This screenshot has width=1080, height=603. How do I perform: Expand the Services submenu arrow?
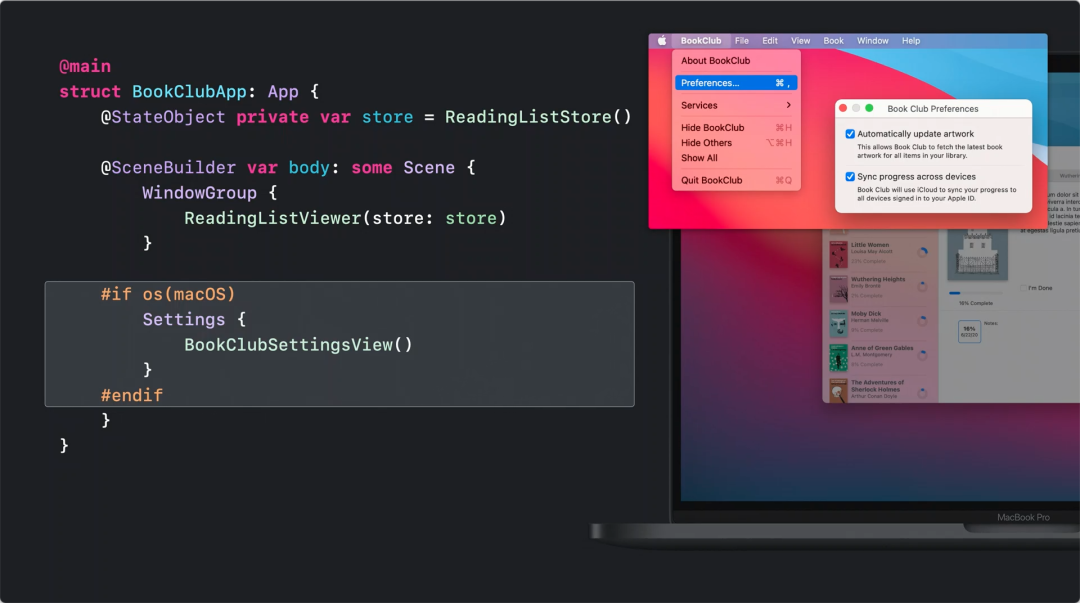point(789,105)
